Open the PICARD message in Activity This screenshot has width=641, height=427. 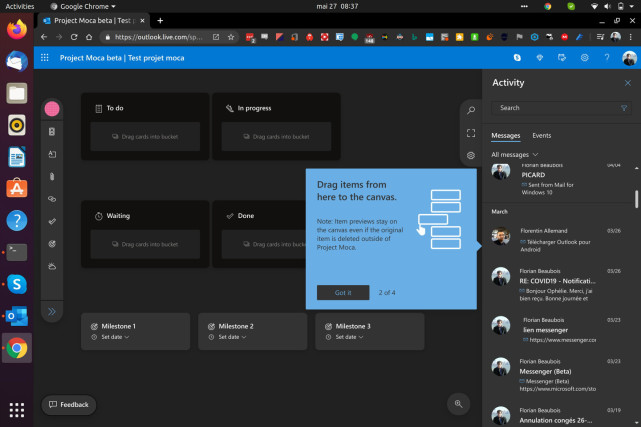click(x=558, y=180)
